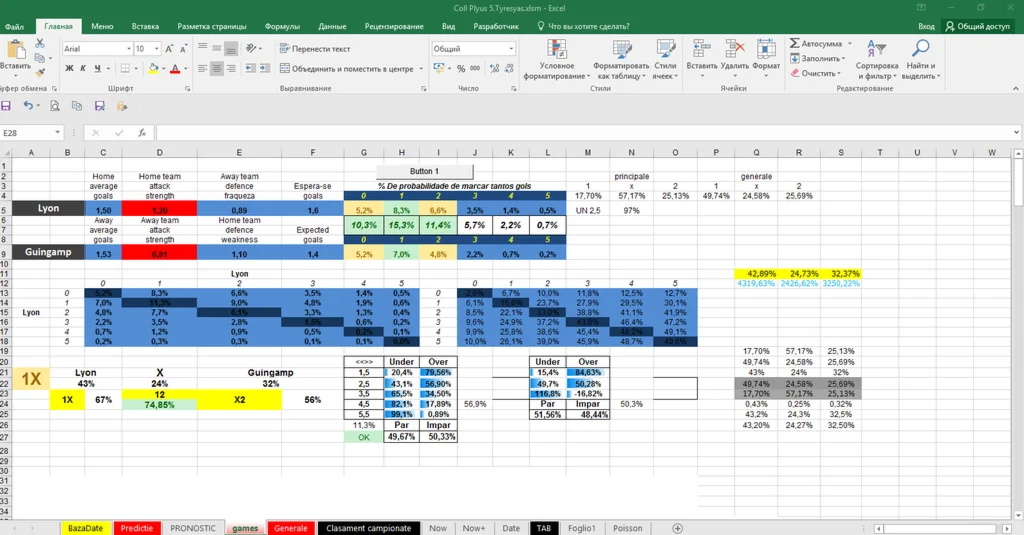Screen dimensions: 1024x535
Task: Toggle bottom vertical alignment
Action: click(231, 49)
